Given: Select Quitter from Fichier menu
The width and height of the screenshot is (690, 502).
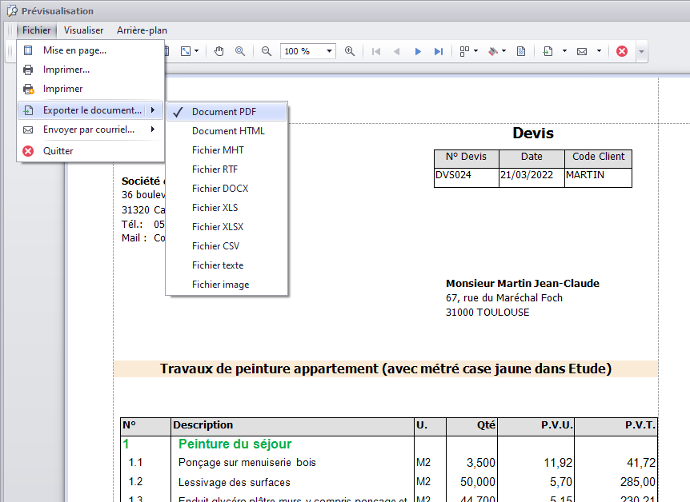Looking at the screenshot, I should [91, 151].
